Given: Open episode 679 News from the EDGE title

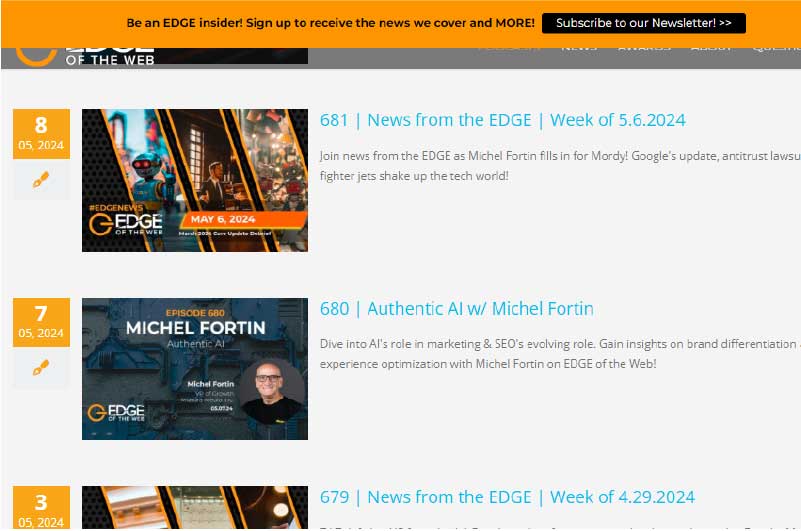Looking at the screenshot, I should [507, 497].
